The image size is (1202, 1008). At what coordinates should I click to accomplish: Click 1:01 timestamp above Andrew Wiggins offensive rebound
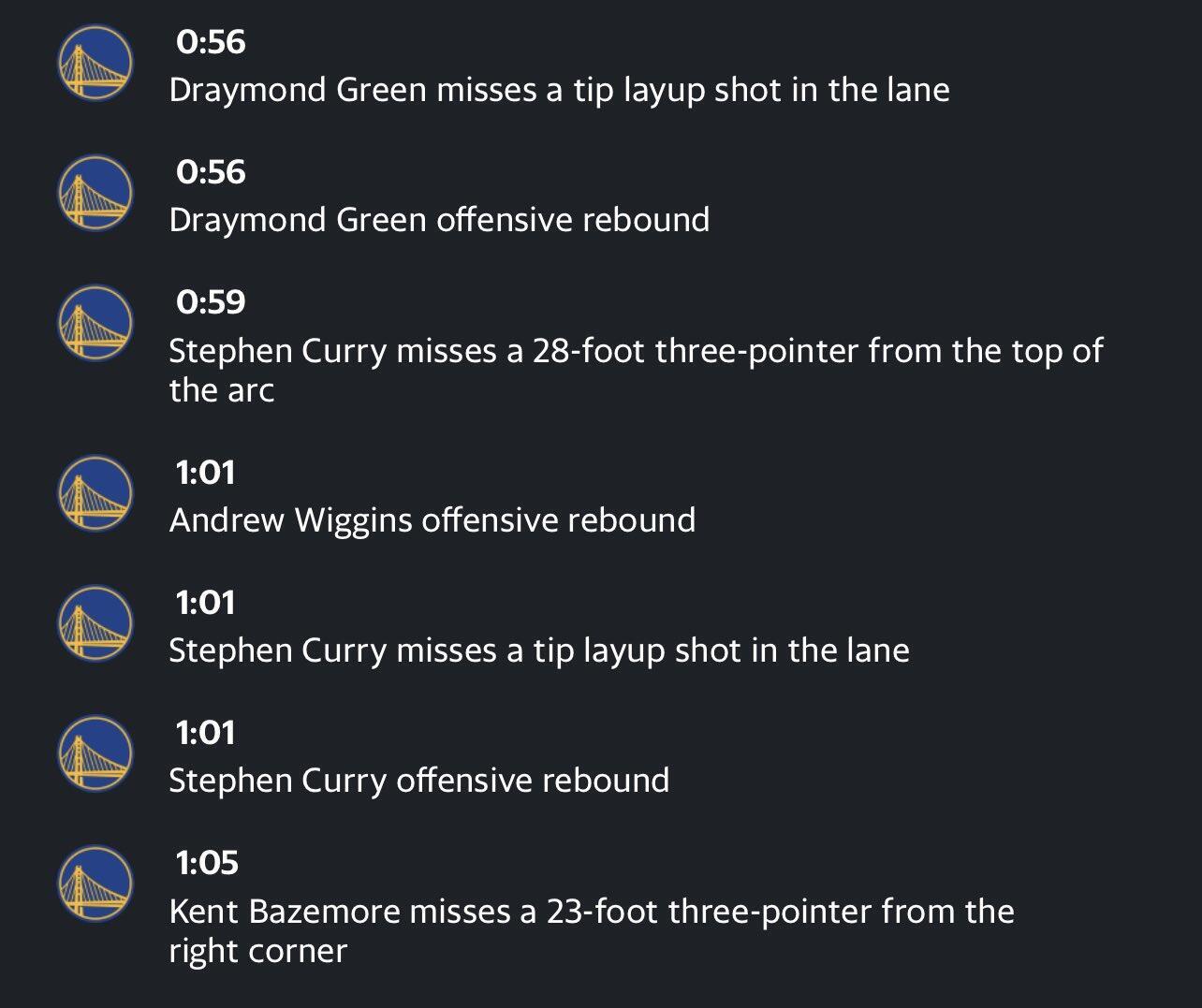pyautogui.click(x=205, y=473)
